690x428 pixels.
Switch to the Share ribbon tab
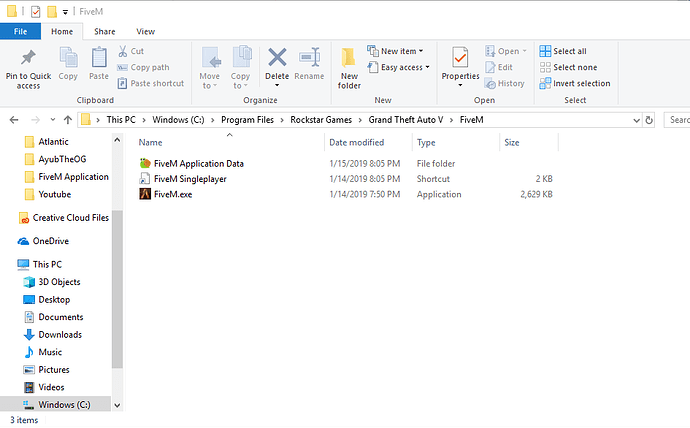point(105,31)
